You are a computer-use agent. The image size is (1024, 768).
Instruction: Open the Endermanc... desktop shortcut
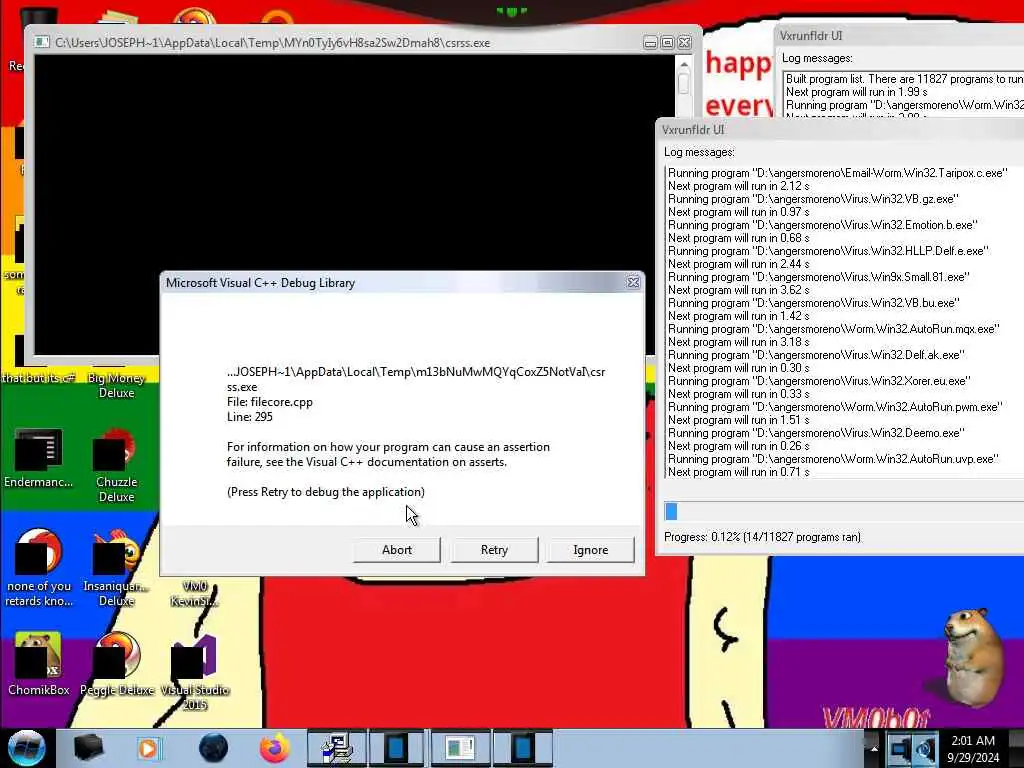[x=39, y=457]
